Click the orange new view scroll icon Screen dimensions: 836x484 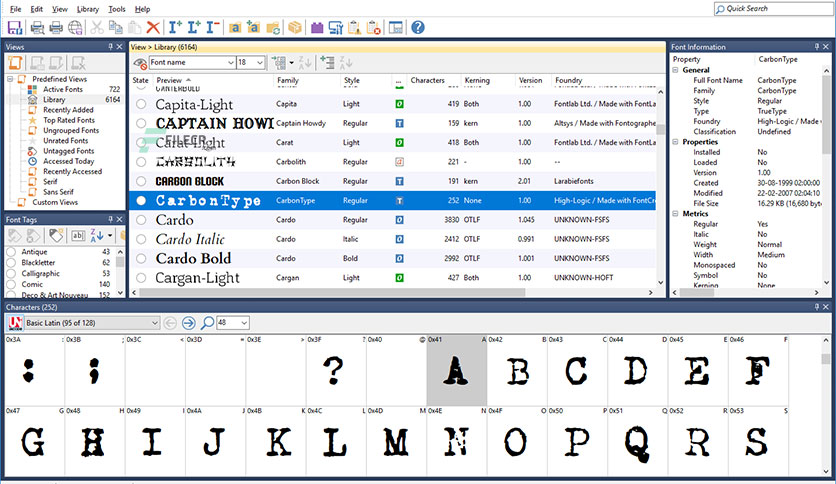[x=15, y=63]
